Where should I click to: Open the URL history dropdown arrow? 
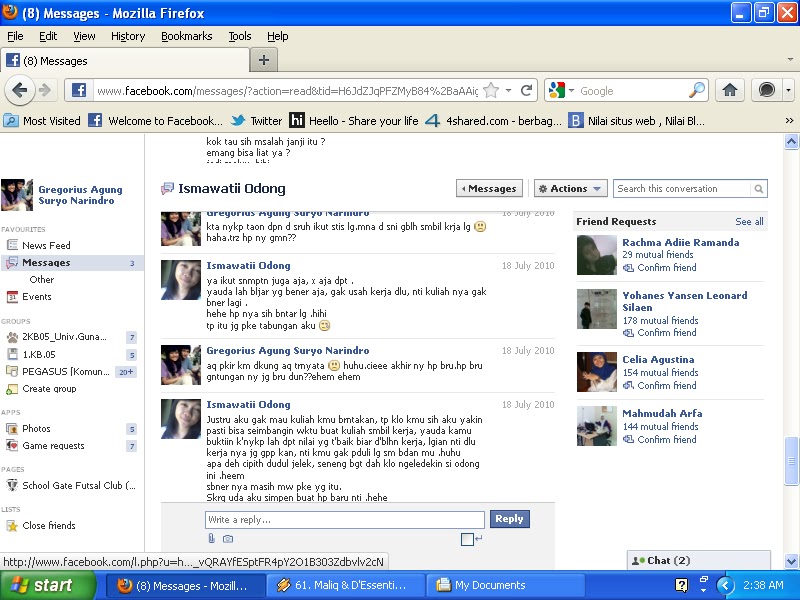click(x=509, y=90)
